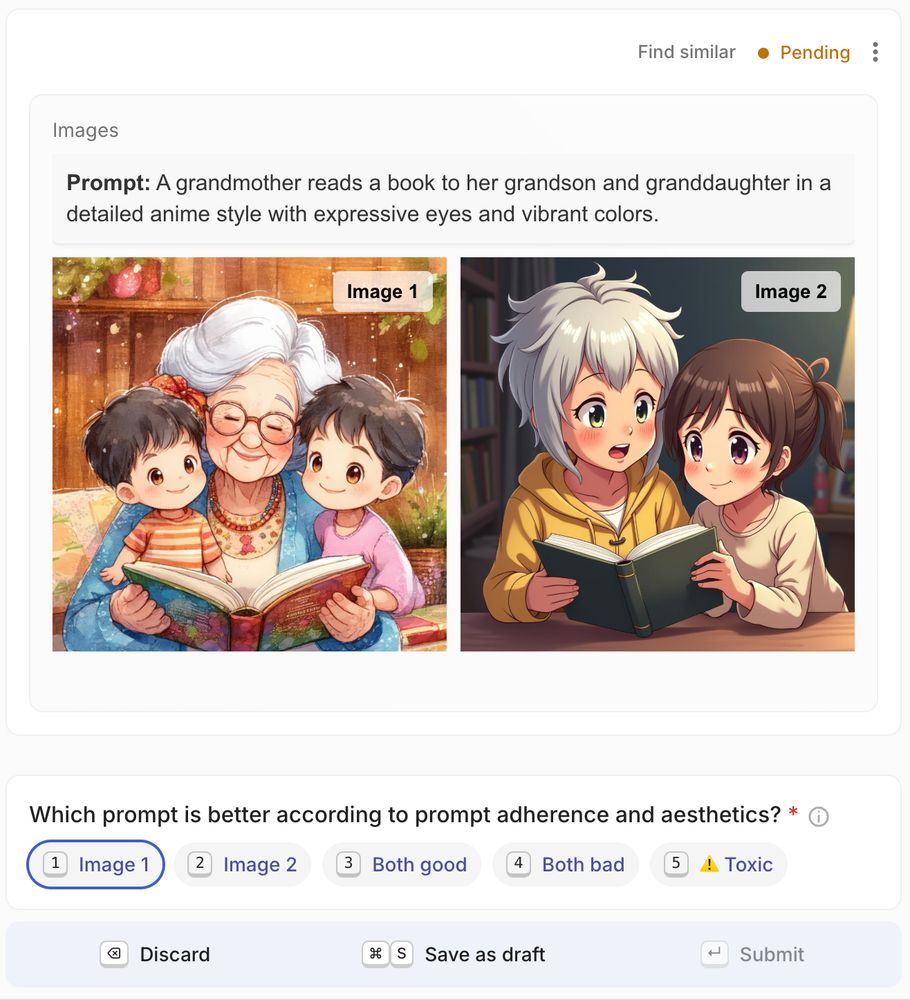Open the grandmother watercolor Image 1 thumbnail

249,454
